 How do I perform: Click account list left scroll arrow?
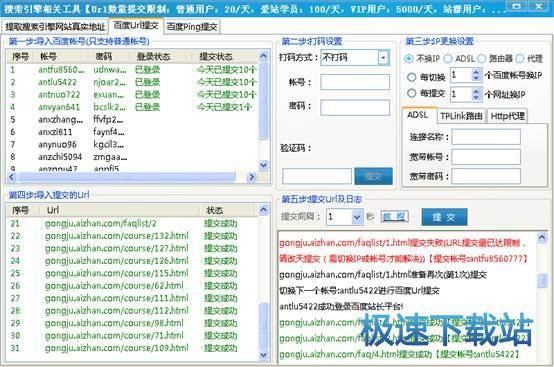pyautogui.click(x=11, y=177)
